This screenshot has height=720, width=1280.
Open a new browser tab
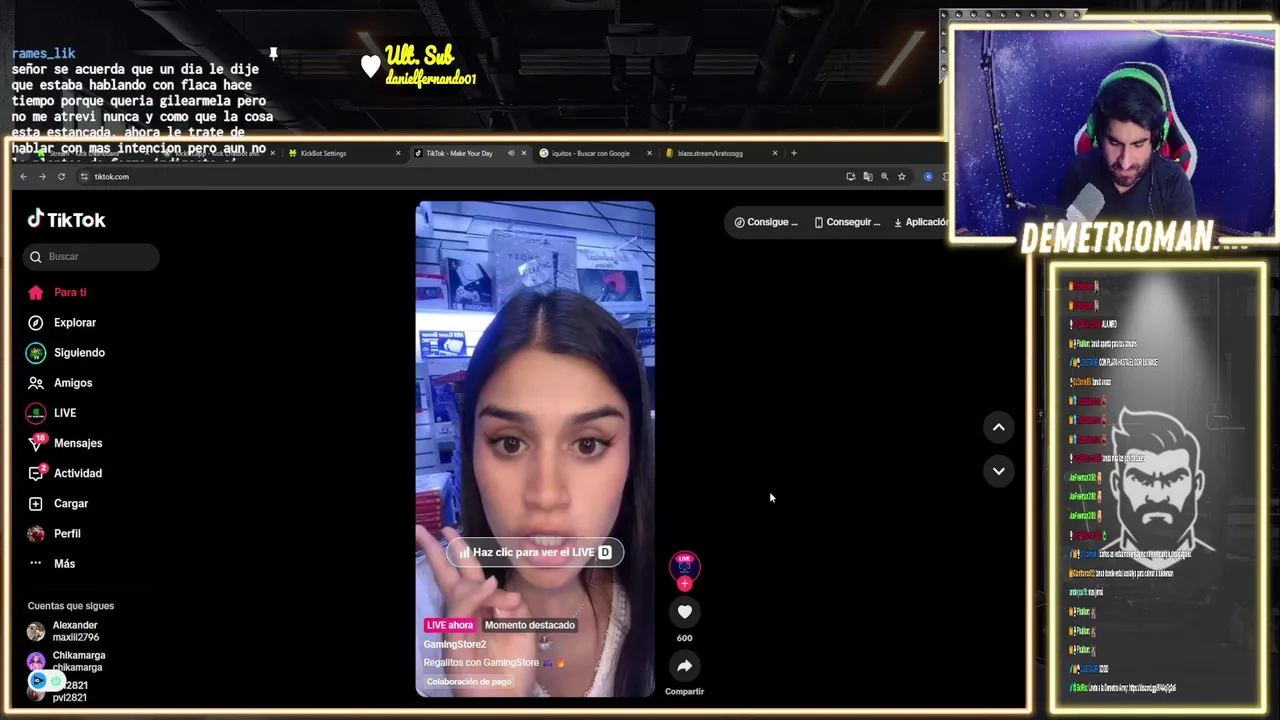click(x=794, y=153)
